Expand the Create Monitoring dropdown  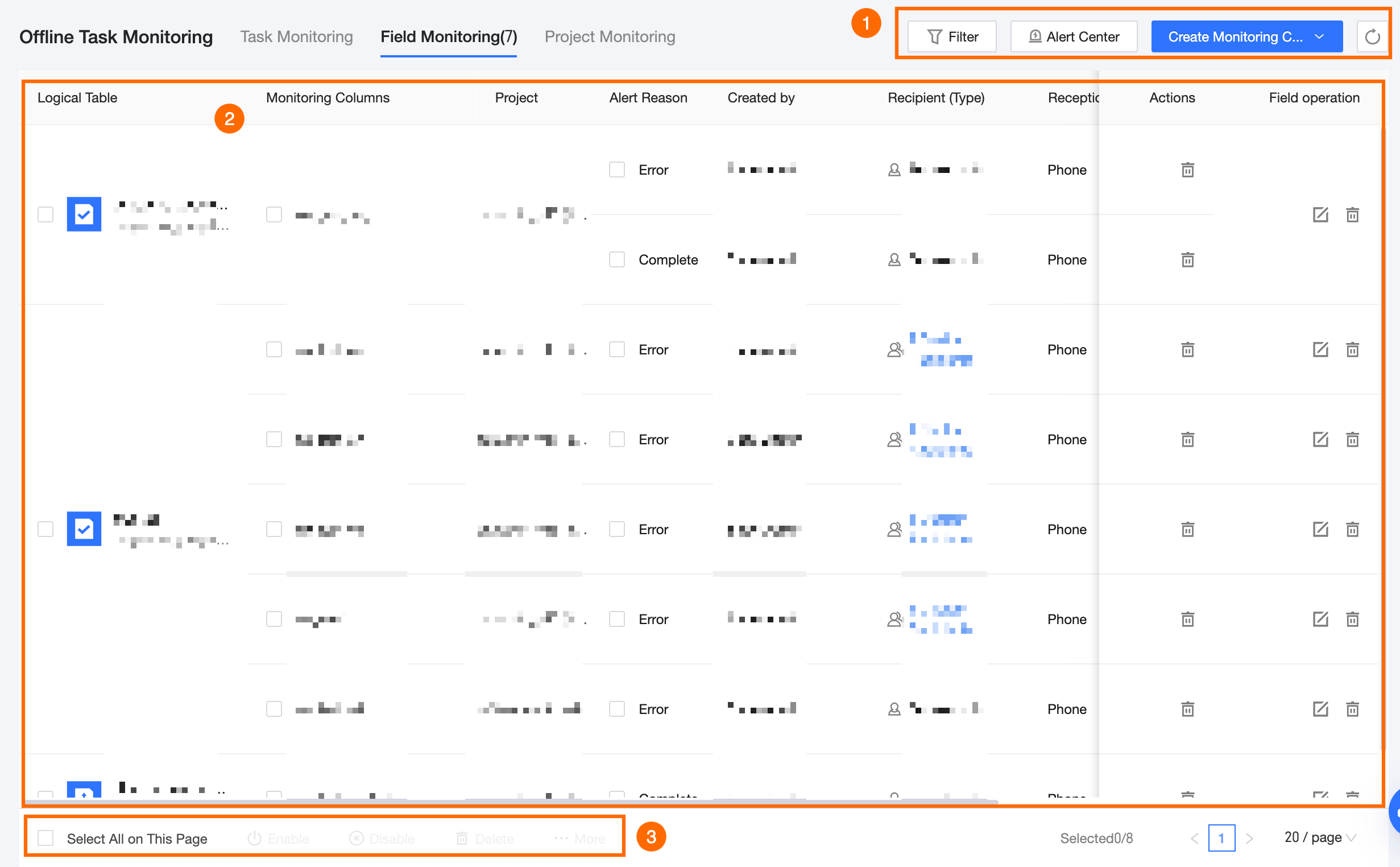click(x=1319, y=37)
